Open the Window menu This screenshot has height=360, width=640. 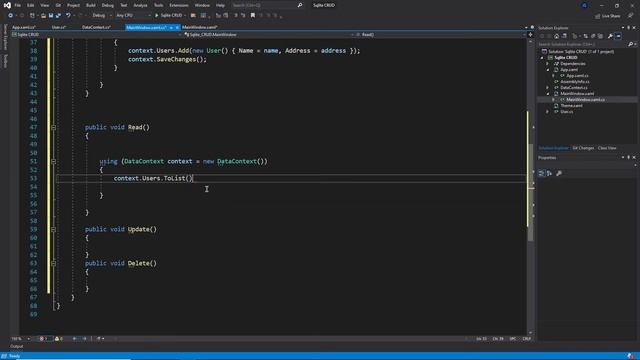click(x=202, y=5)
